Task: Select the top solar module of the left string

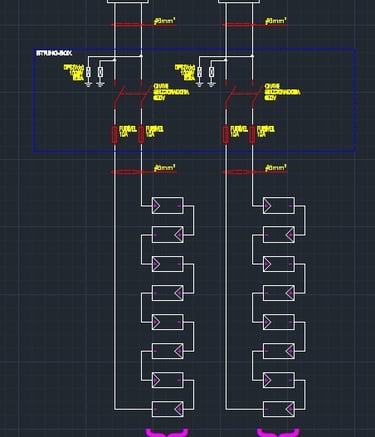Action: (x=168, y=206)
